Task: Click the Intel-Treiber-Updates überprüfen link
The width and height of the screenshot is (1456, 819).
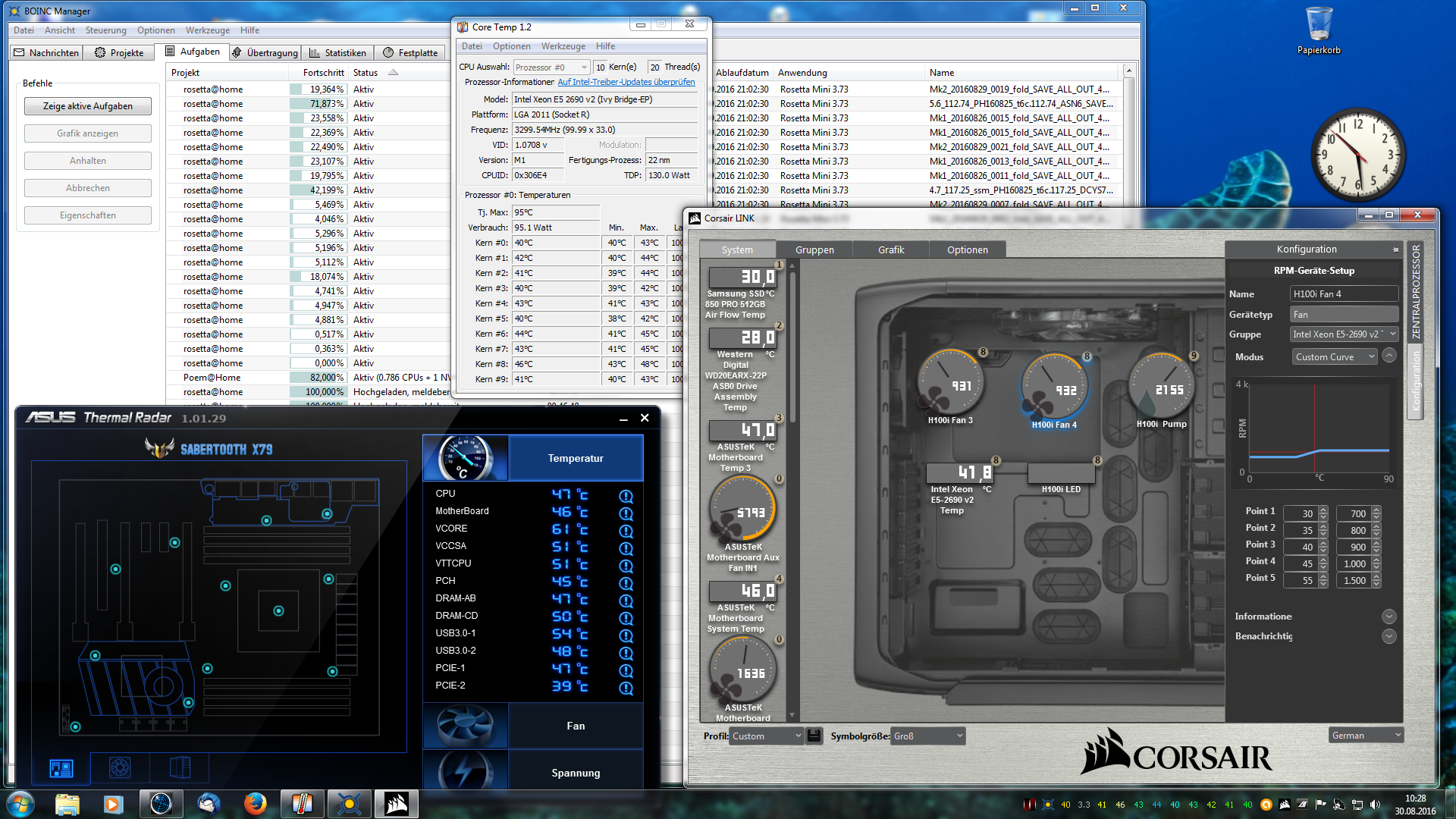Action: click(x=626, y=82)
